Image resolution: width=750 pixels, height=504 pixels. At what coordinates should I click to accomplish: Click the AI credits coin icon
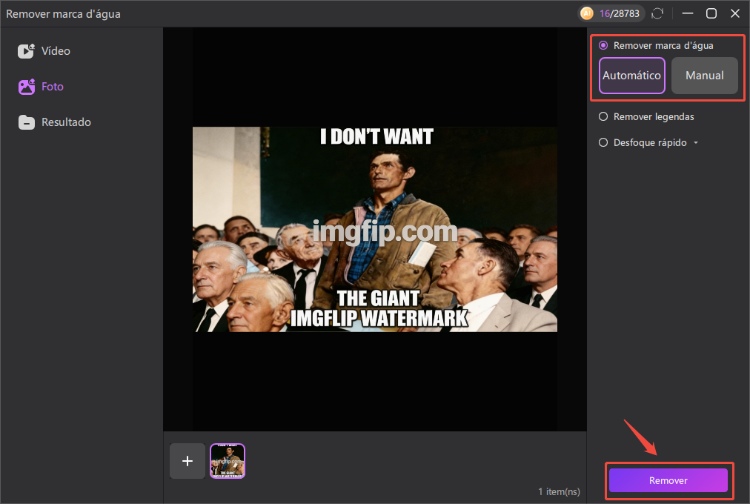(586, 14)
